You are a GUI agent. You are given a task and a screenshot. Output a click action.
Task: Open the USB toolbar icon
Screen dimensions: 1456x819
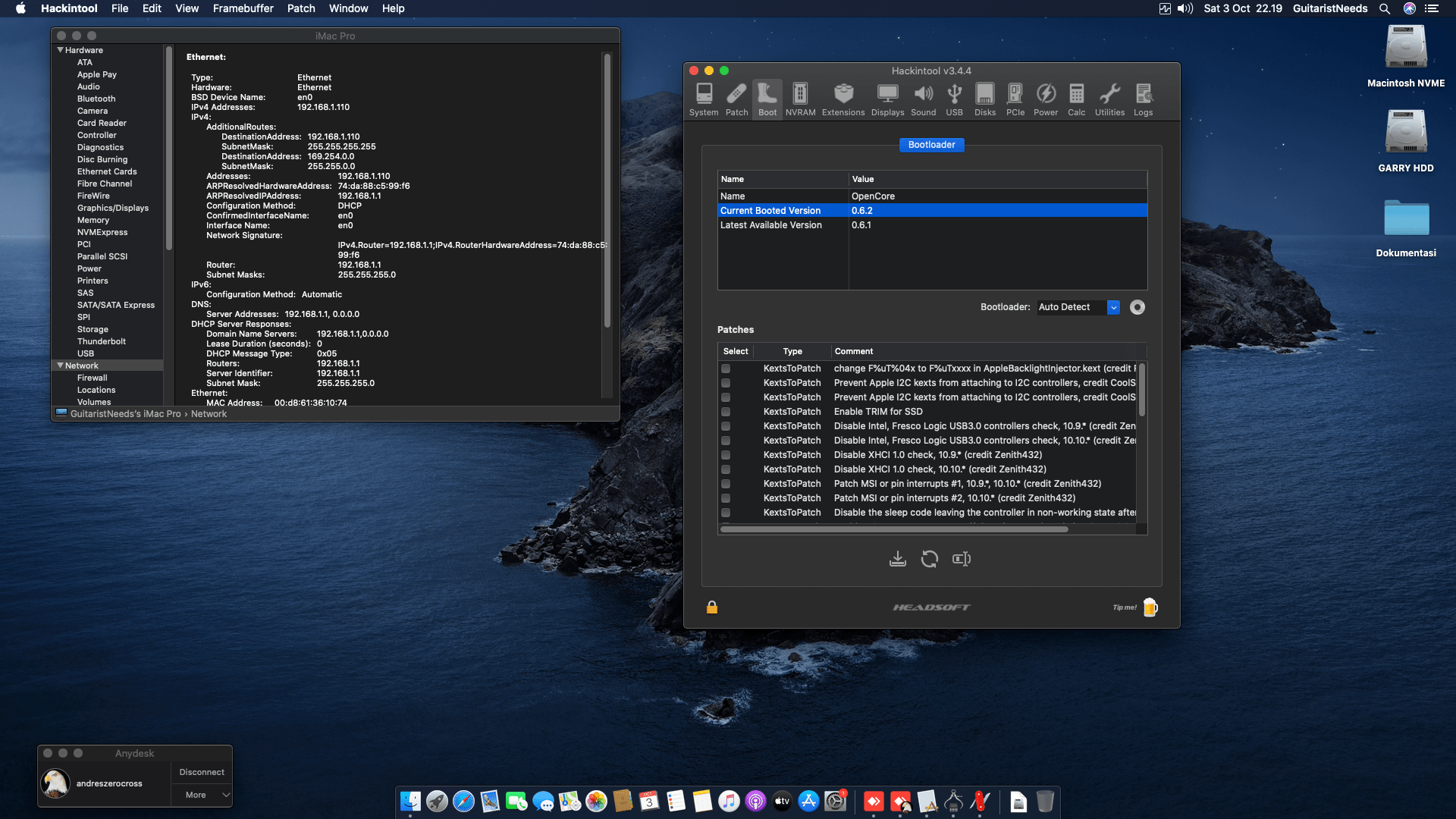(x=954, y=99)
